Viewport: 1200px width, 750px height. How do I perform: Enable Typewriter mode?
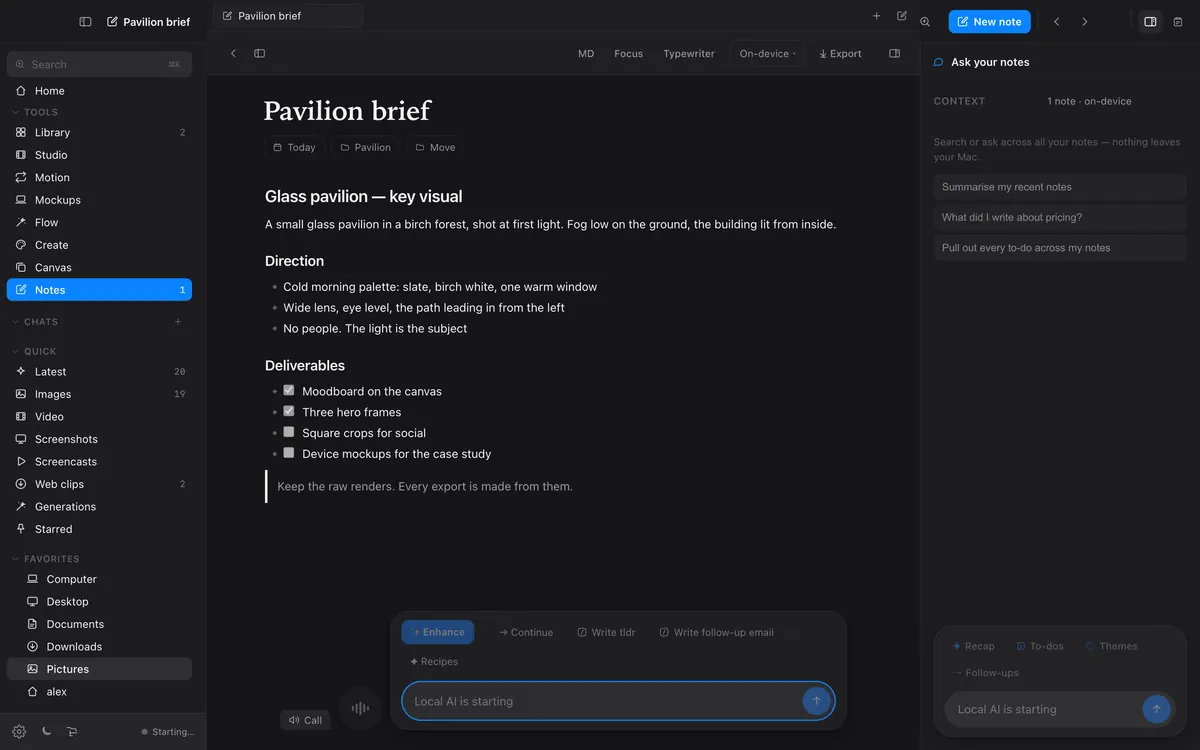689,54
